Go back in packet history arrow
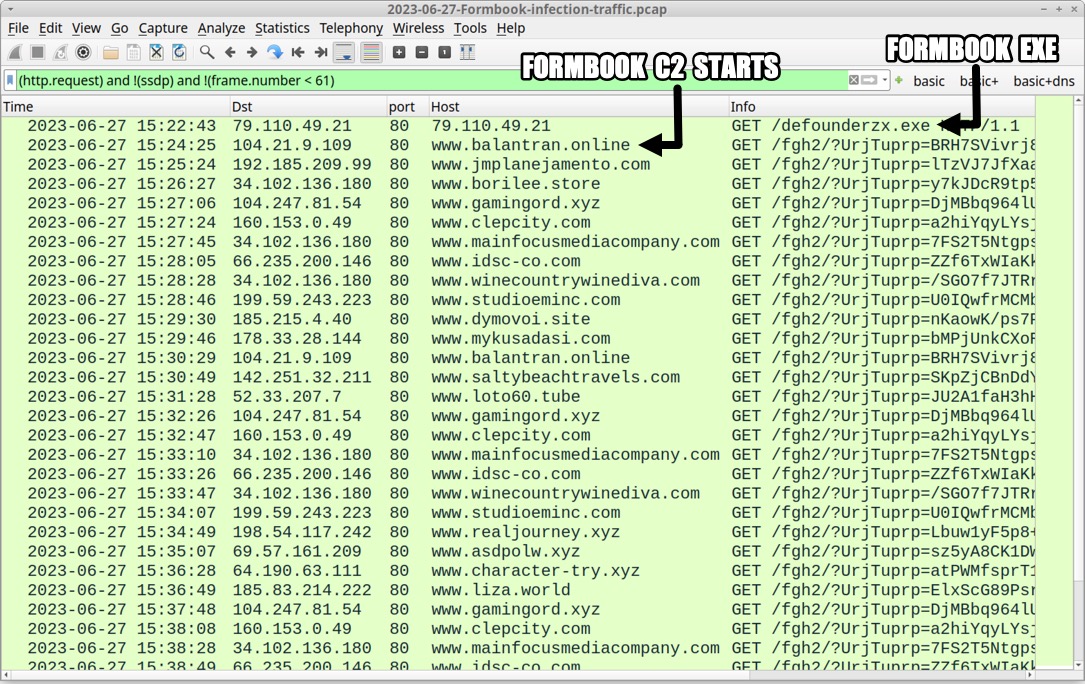The width and height of the screenshot is (1085, 684). [x=230, y=52]
